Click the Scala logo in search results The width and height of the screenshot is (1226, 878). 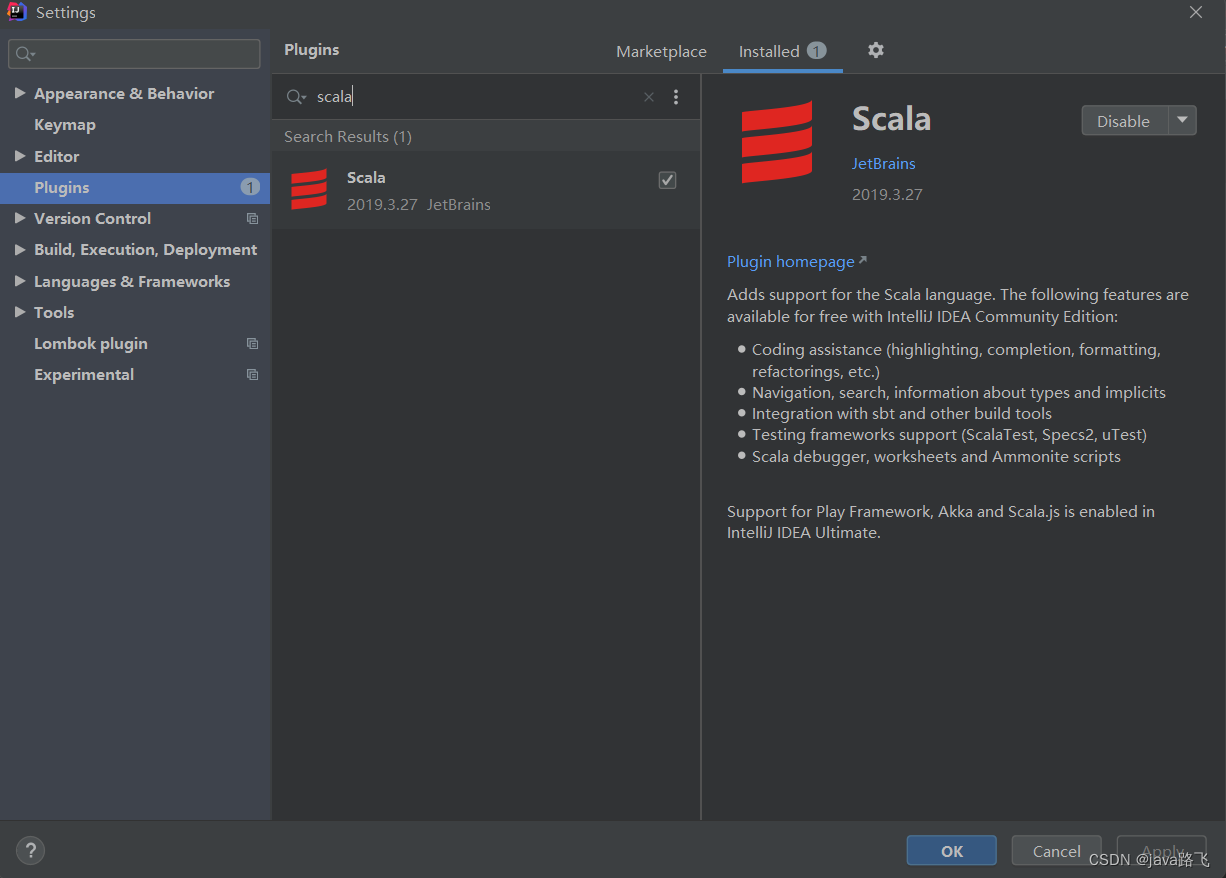point(309,189)
